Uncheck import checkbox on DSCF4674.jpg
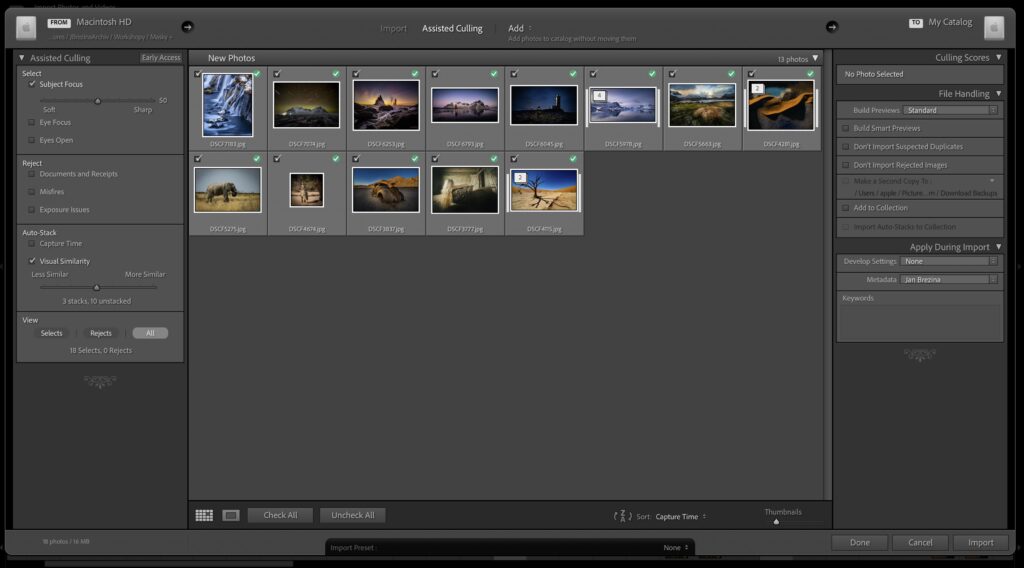The height and width of the screenshot is (568, 1024). [x=277, y=159]
